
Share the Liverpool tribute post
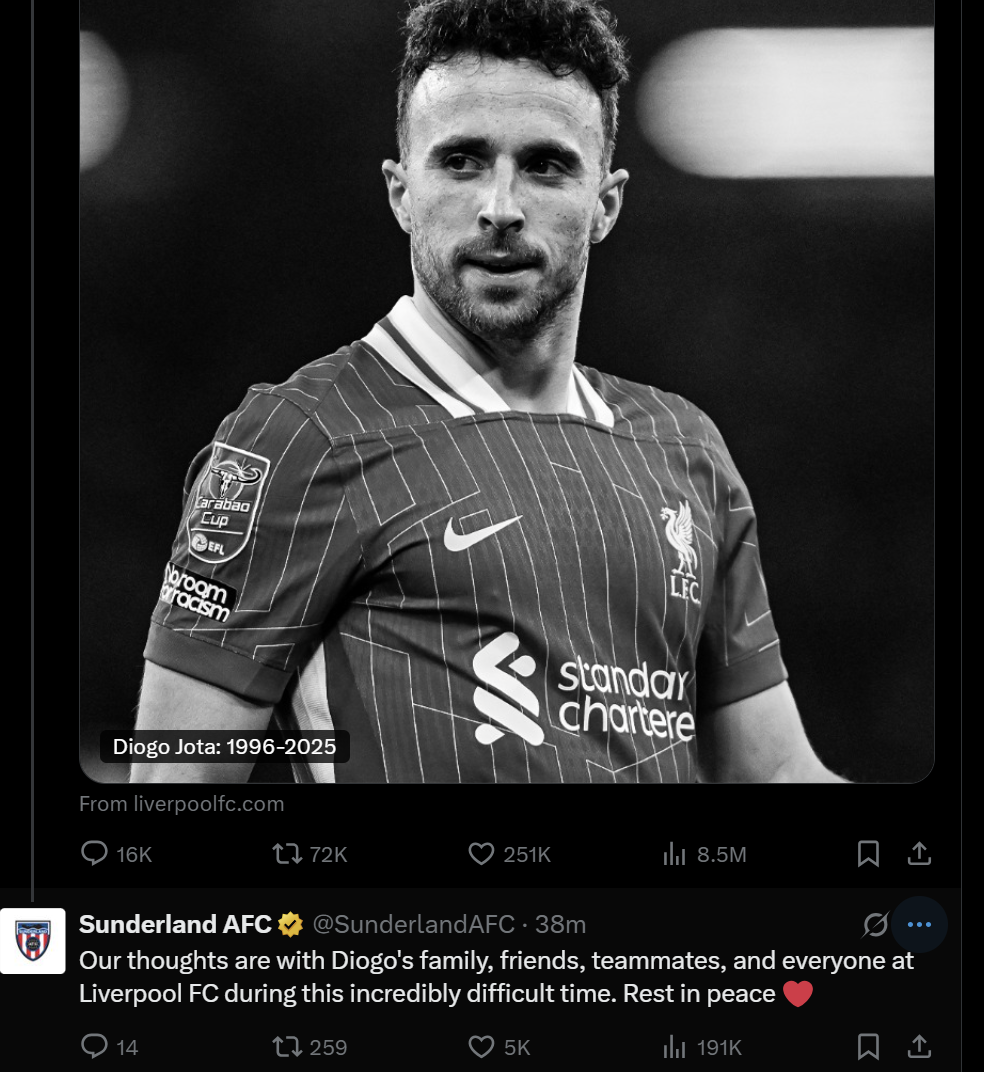920,854
